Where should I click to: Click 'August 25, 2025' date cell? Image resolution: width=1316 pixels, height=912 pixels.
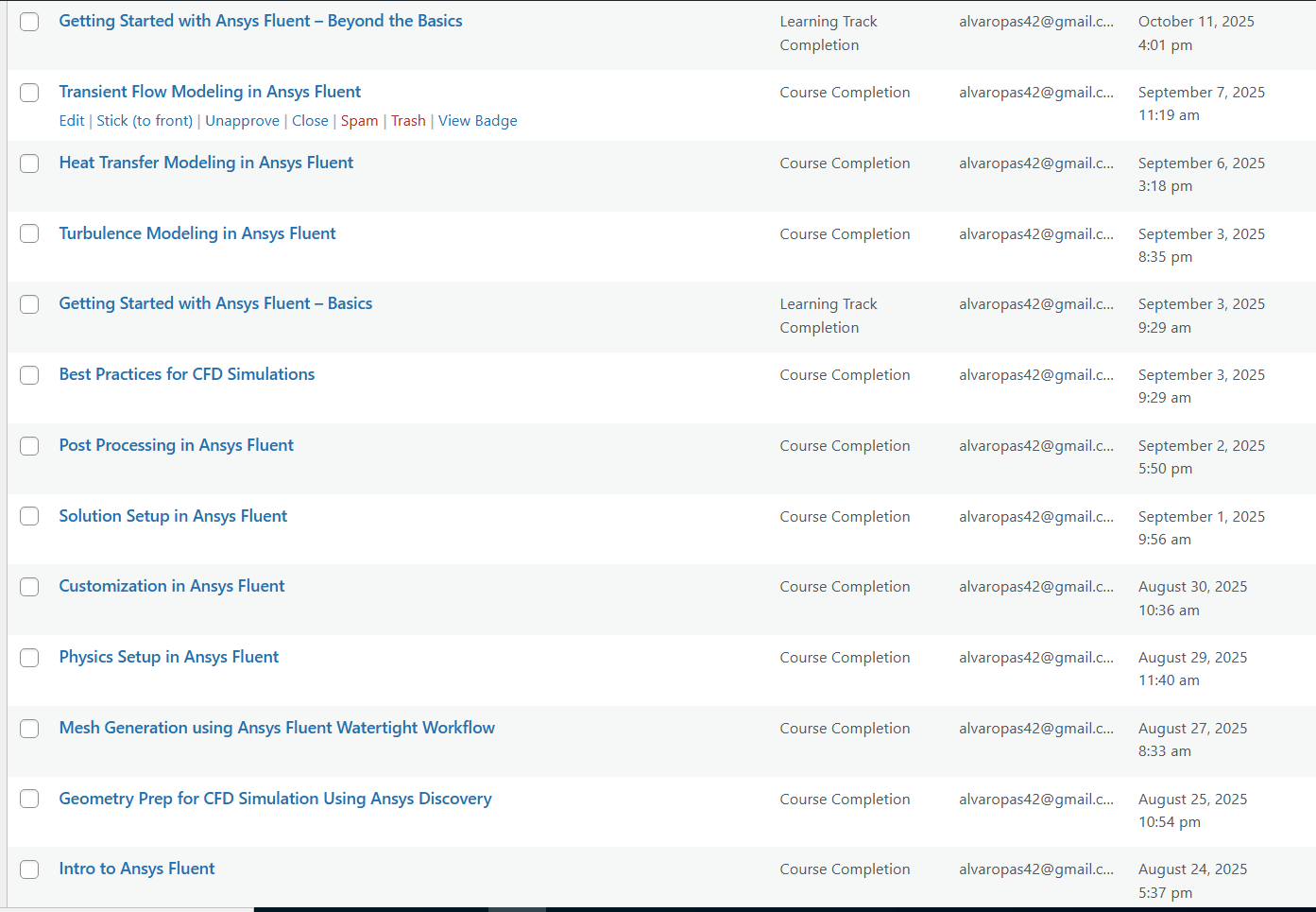(1193, 811)
